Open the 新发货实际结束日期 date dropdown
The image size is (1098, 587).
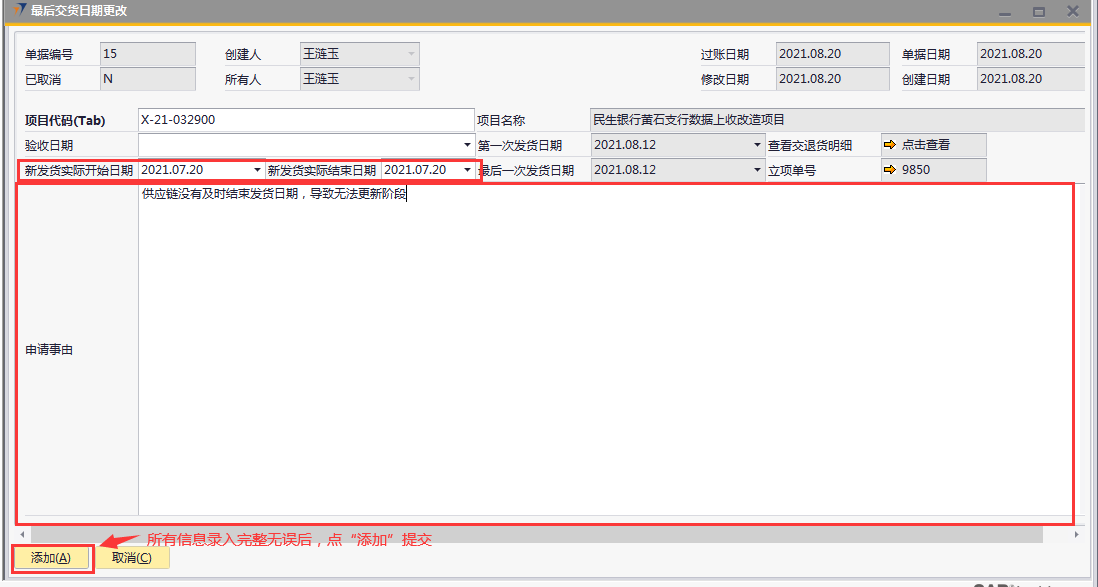[x=466, y=170]
